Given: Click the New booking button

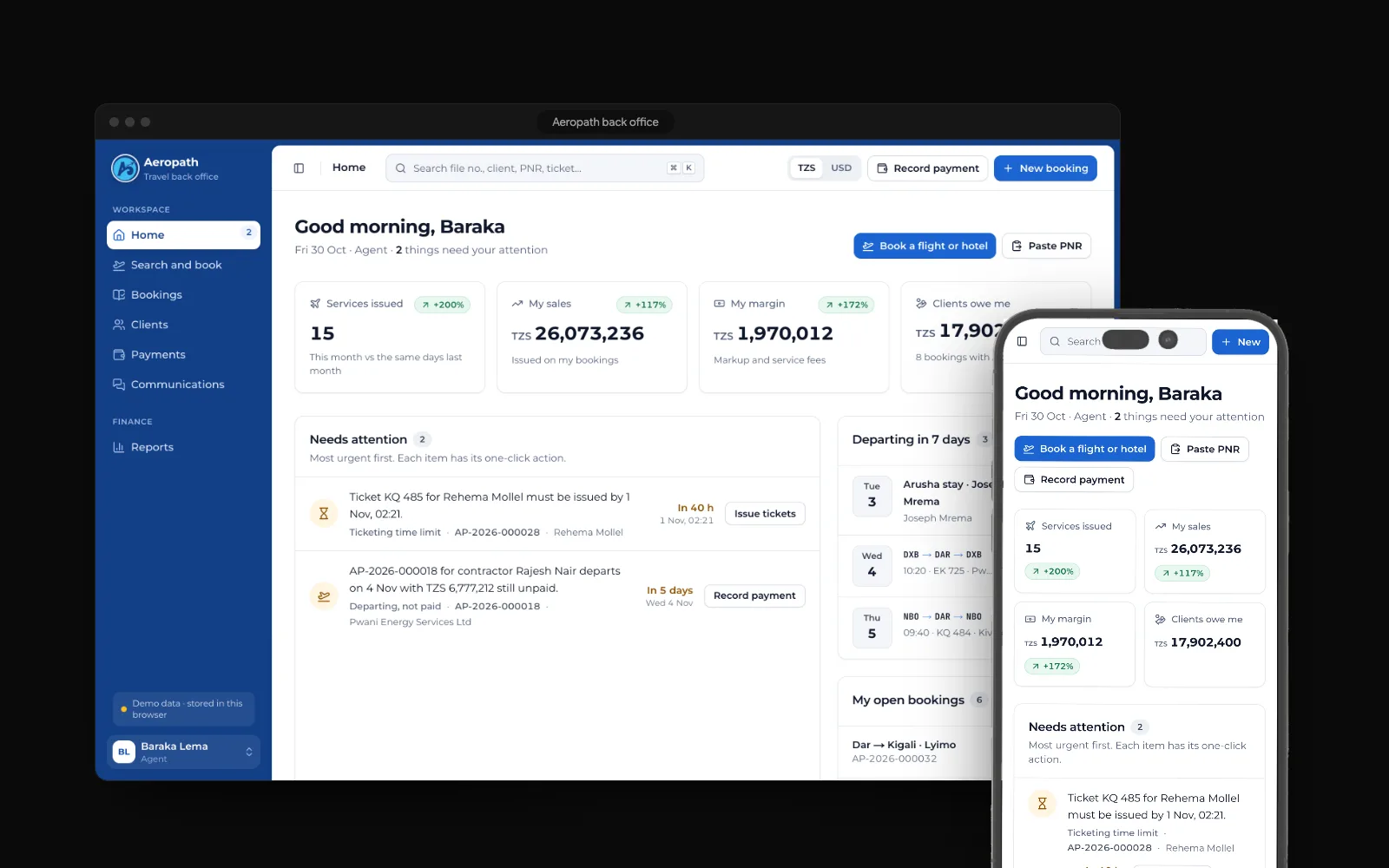Looking at the screenshot, I should coord(1045,168).
